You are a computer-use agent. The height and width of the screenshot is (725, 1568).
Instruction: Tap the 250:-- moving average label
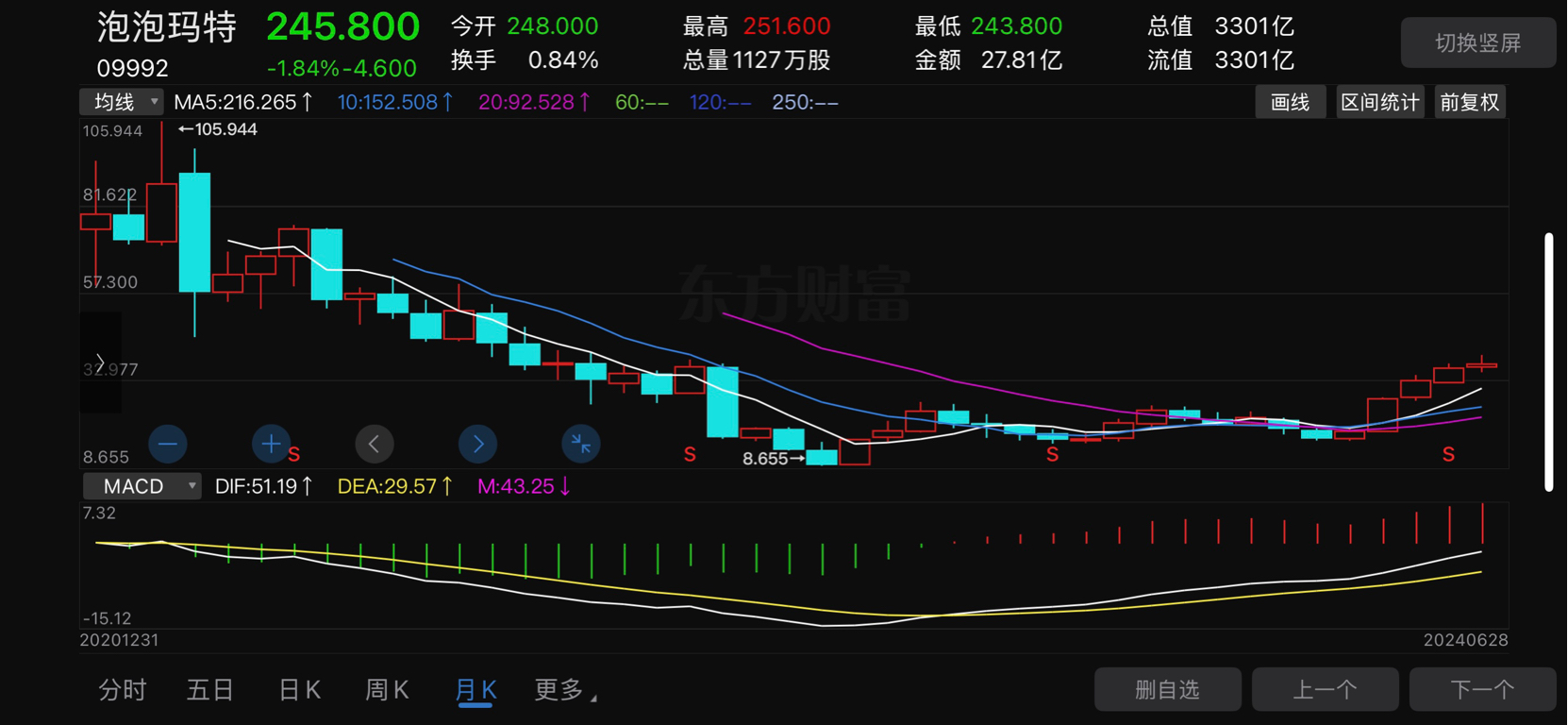[x=805, y=102]
